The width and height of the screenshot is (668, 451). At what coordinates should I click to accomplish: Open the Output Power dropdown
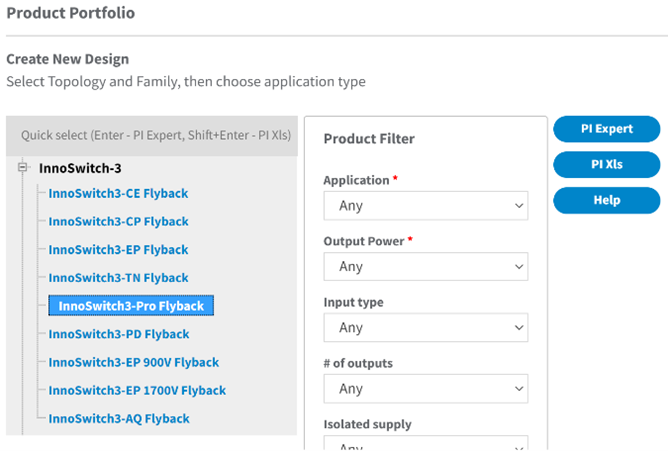(426, 267)
